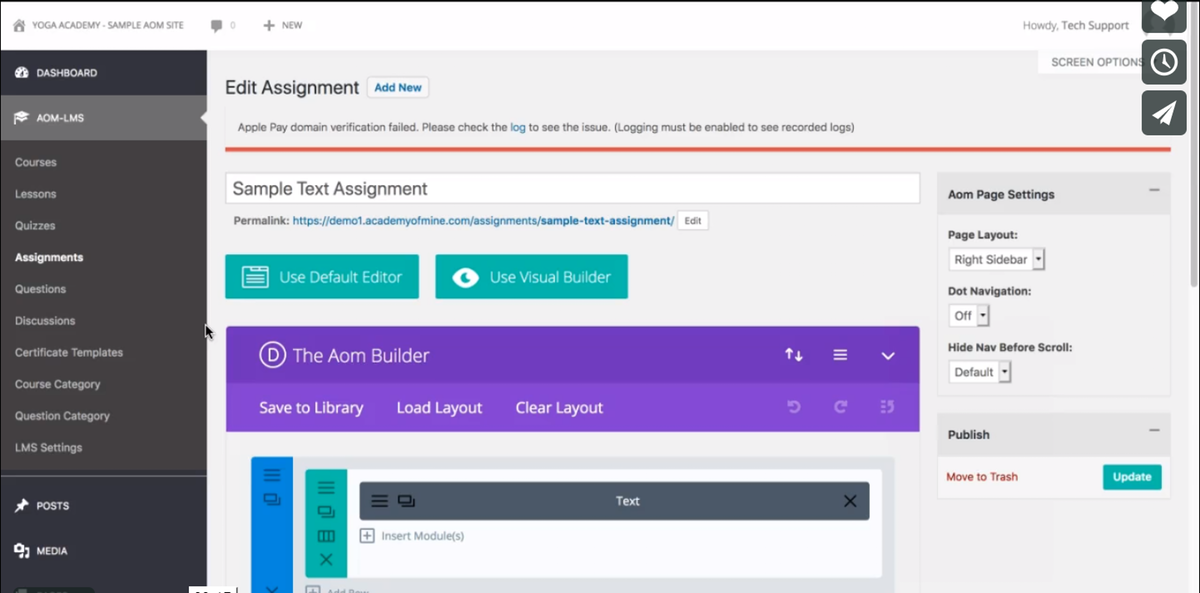Collapse the Publish panel

[x=1154, y=430]
